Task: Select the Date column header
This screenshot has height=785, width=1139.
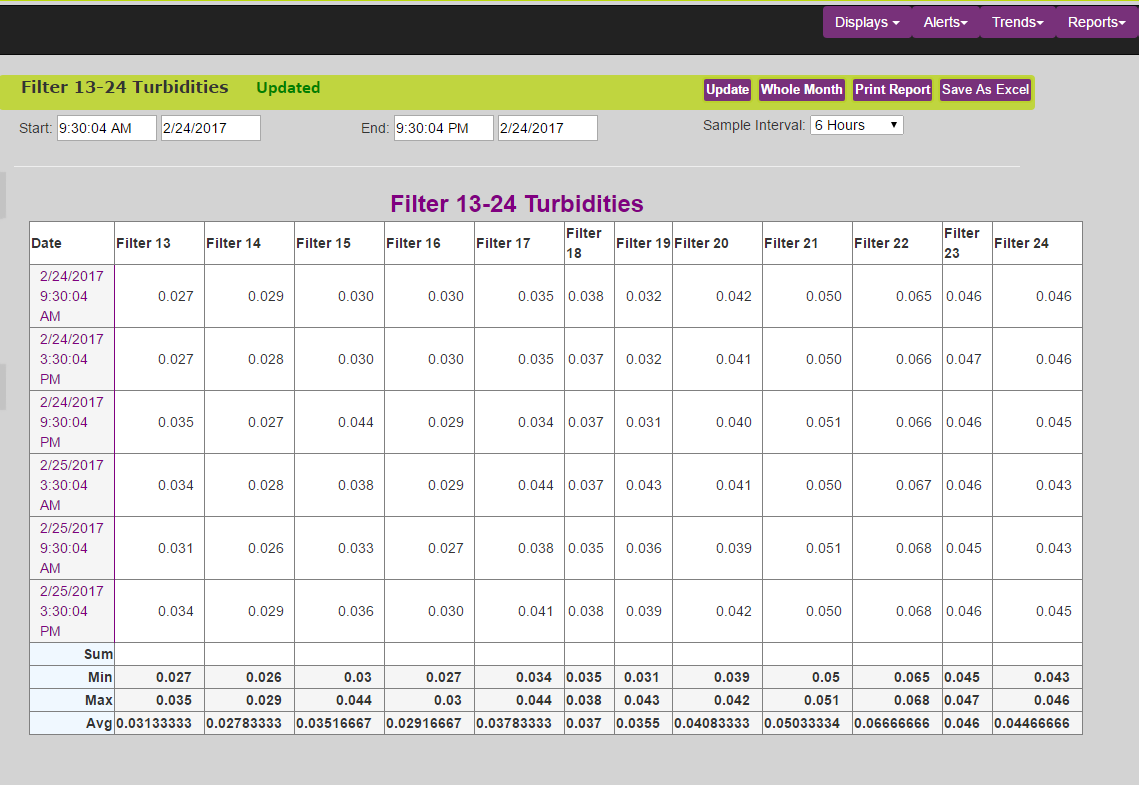Action: [72, 243]
